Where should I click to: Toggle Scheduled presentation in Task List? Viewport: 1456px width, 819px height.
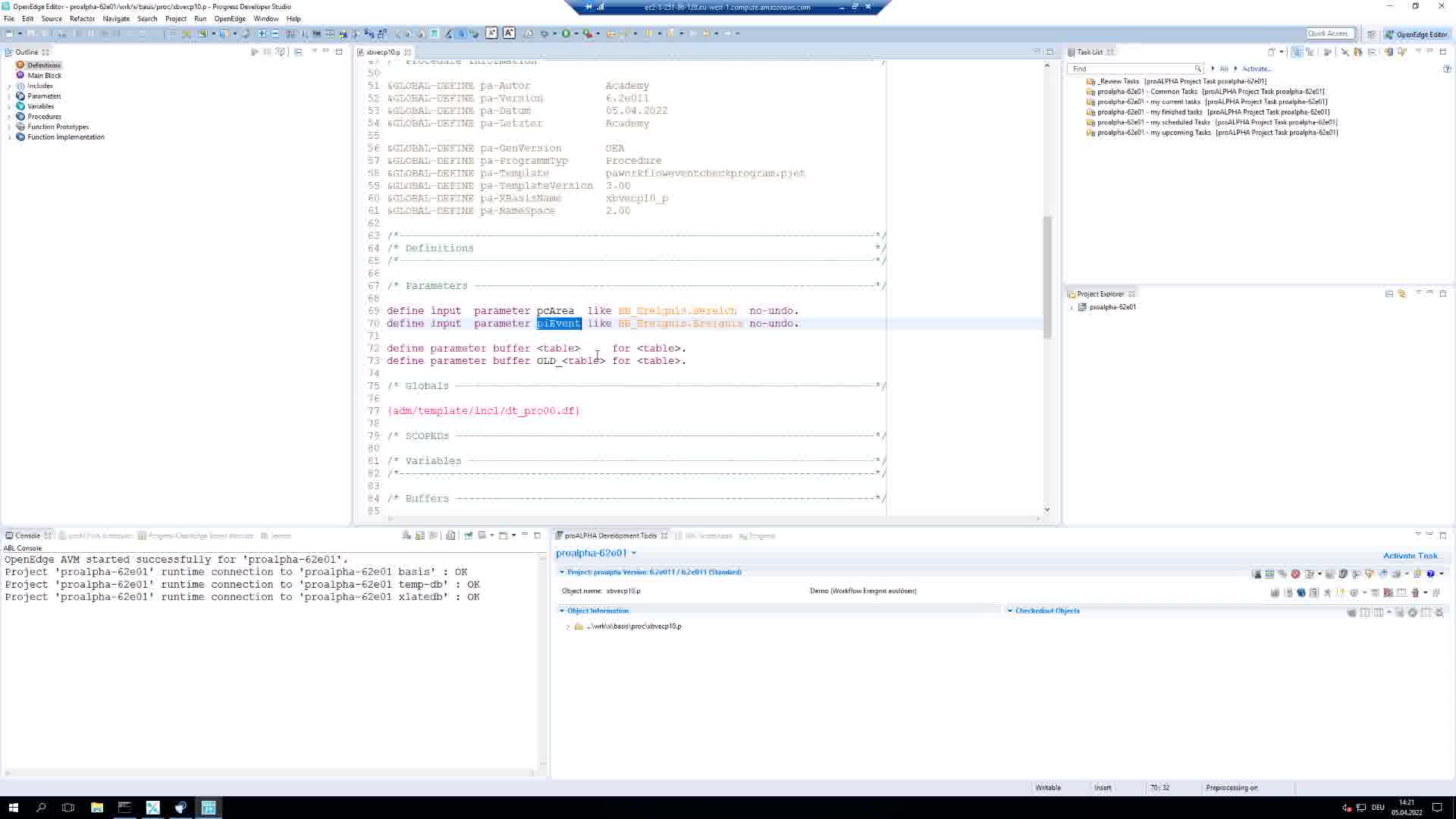pos(1310,52)
